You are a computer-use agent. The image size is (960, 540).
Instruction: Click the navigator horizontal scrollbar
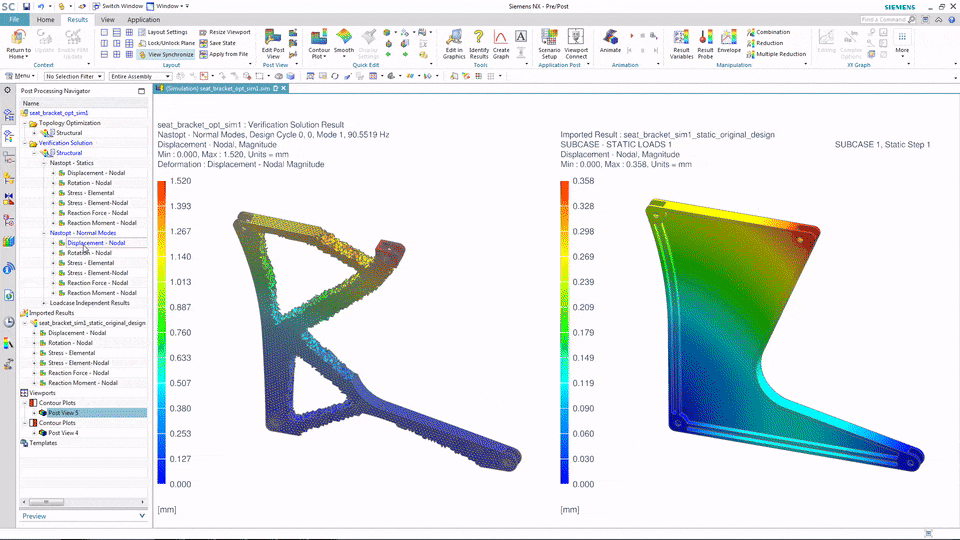click(46, 502)
